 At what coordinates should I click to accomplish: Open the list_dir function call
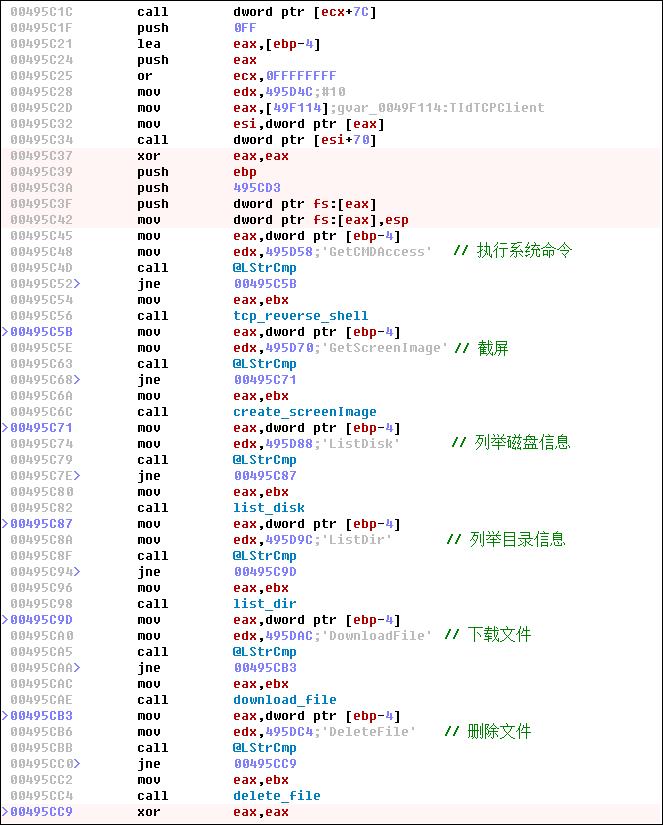click(x=265, y=603)
